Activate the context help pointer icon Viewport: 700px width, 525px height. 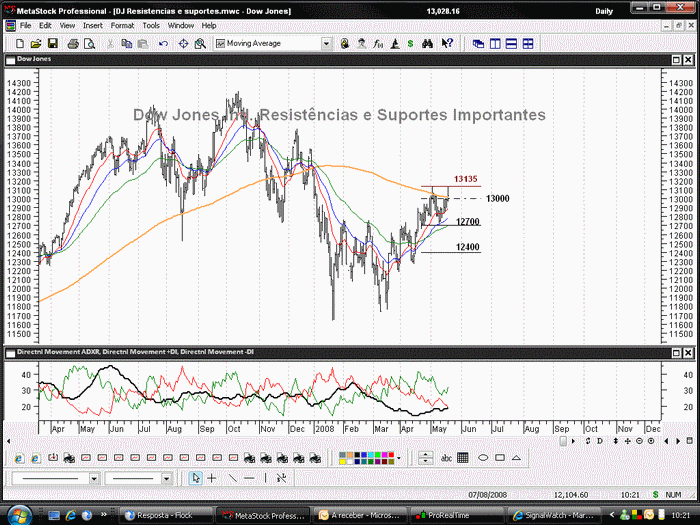click(447, 43)
